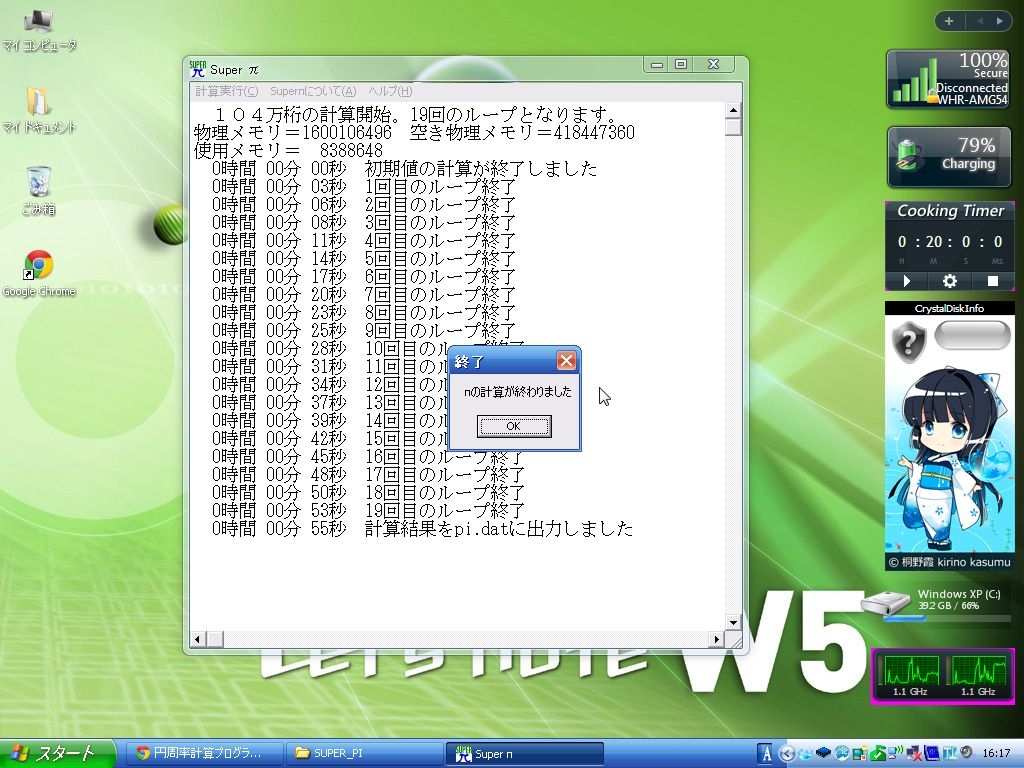The height and width of the screenshot is (768, 1024).
Task: Click the display settings tray icon
Action: 860,754
